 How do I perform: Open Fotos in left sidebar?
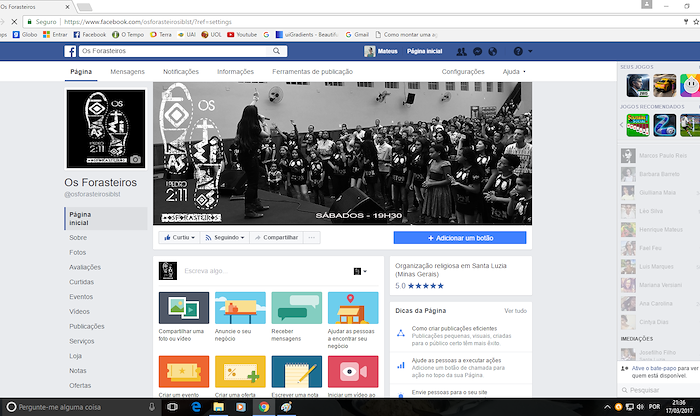click(77, 252)
